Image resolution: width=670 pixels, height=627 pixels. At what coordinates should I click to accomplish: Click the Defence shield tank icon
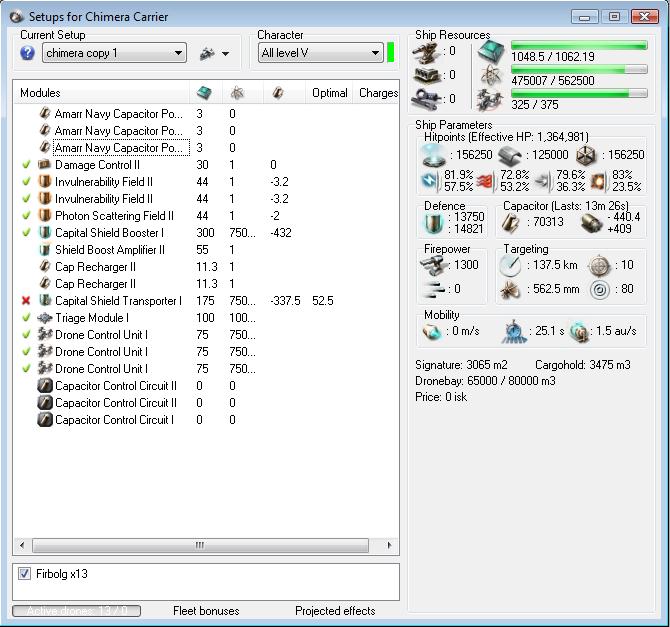(x=433, y=223)
